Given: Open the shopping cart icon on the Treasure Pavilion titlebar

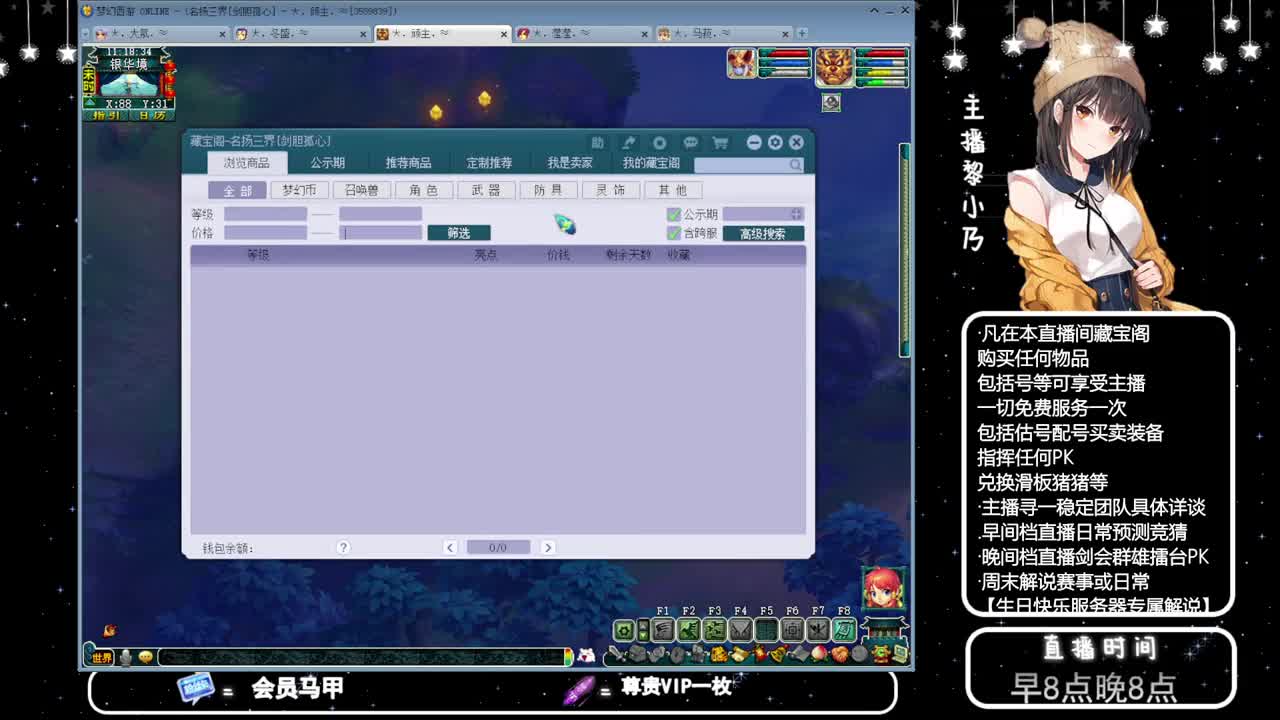Looking at the screenshot, I should point(722,141).
